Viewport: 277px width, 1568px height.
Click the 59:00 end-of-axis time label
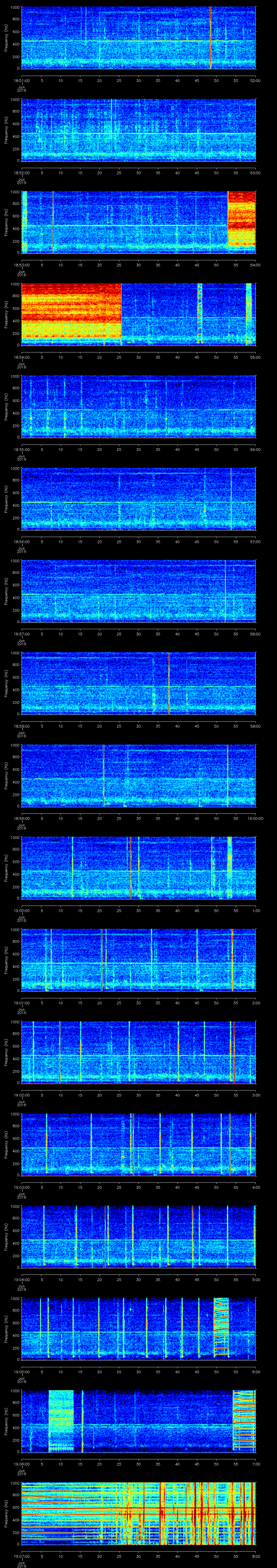[256, 726]
